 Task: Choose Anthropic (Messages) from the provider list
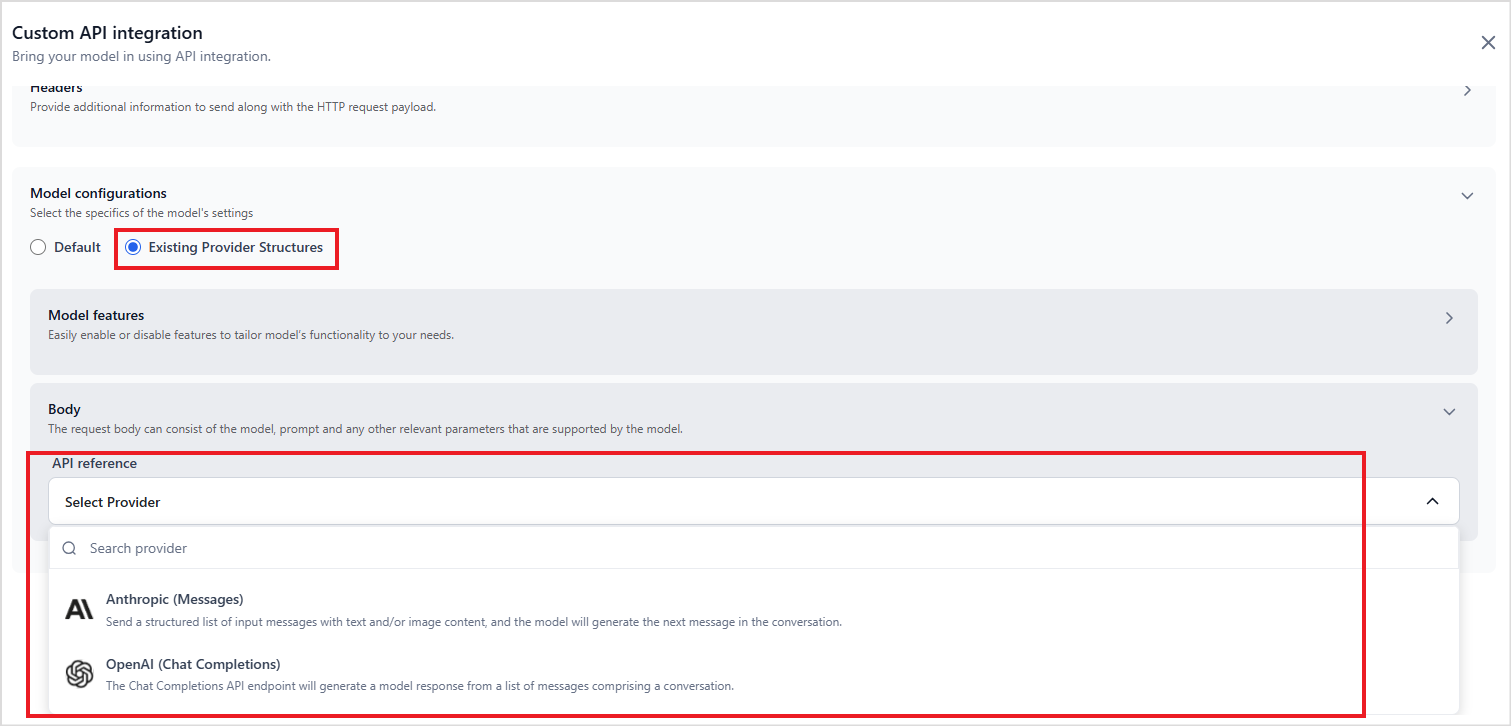(174, 599)
